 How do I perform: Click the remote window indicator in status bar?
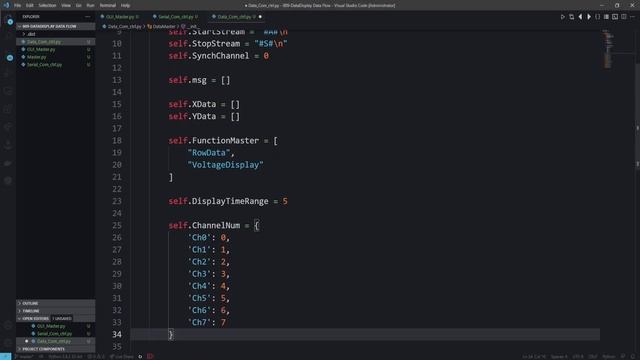pyautogui.click(x=6, y=356)
